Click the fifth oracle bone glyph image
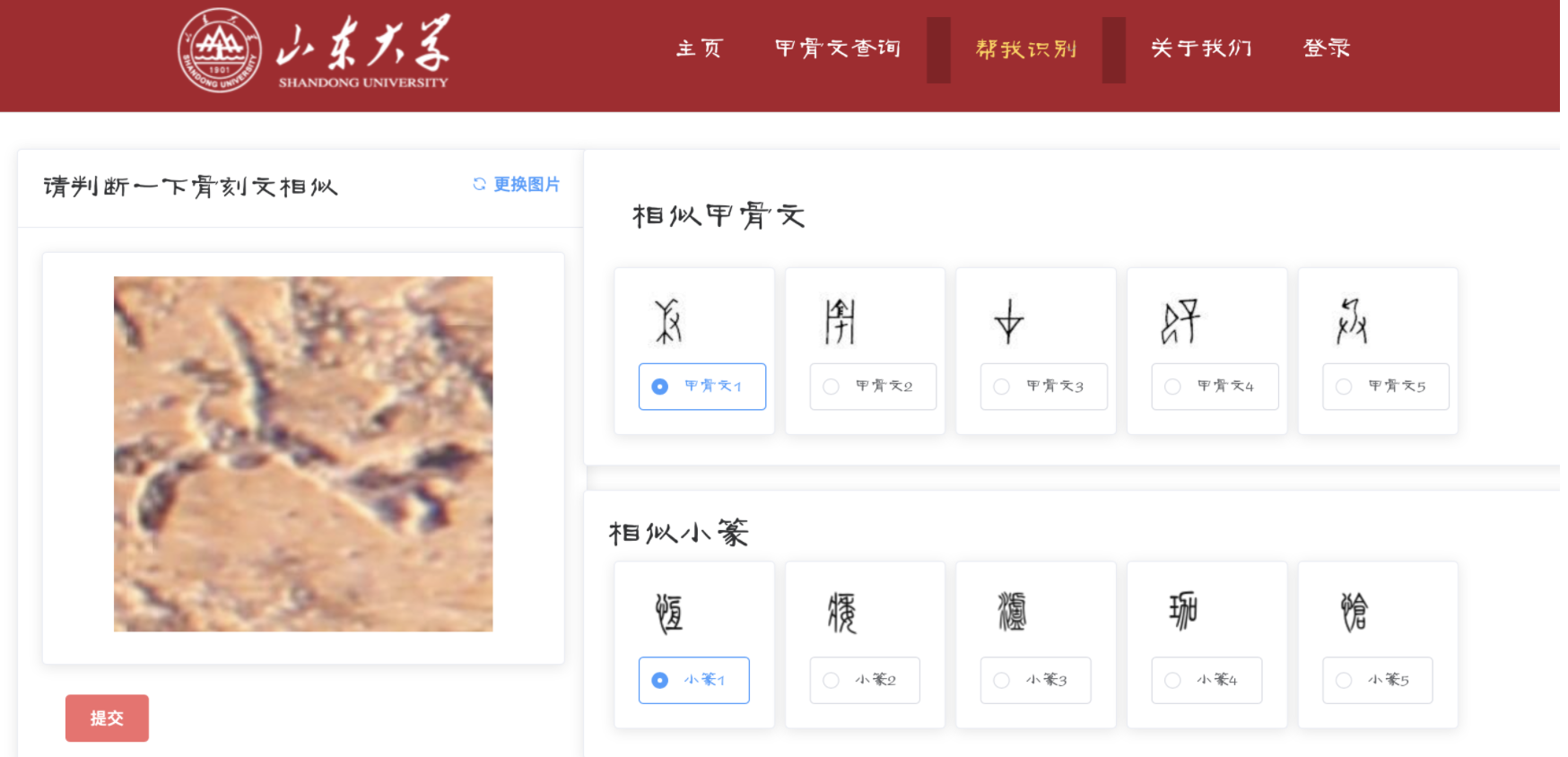 pyautogui.click(x=1352, y=321)
